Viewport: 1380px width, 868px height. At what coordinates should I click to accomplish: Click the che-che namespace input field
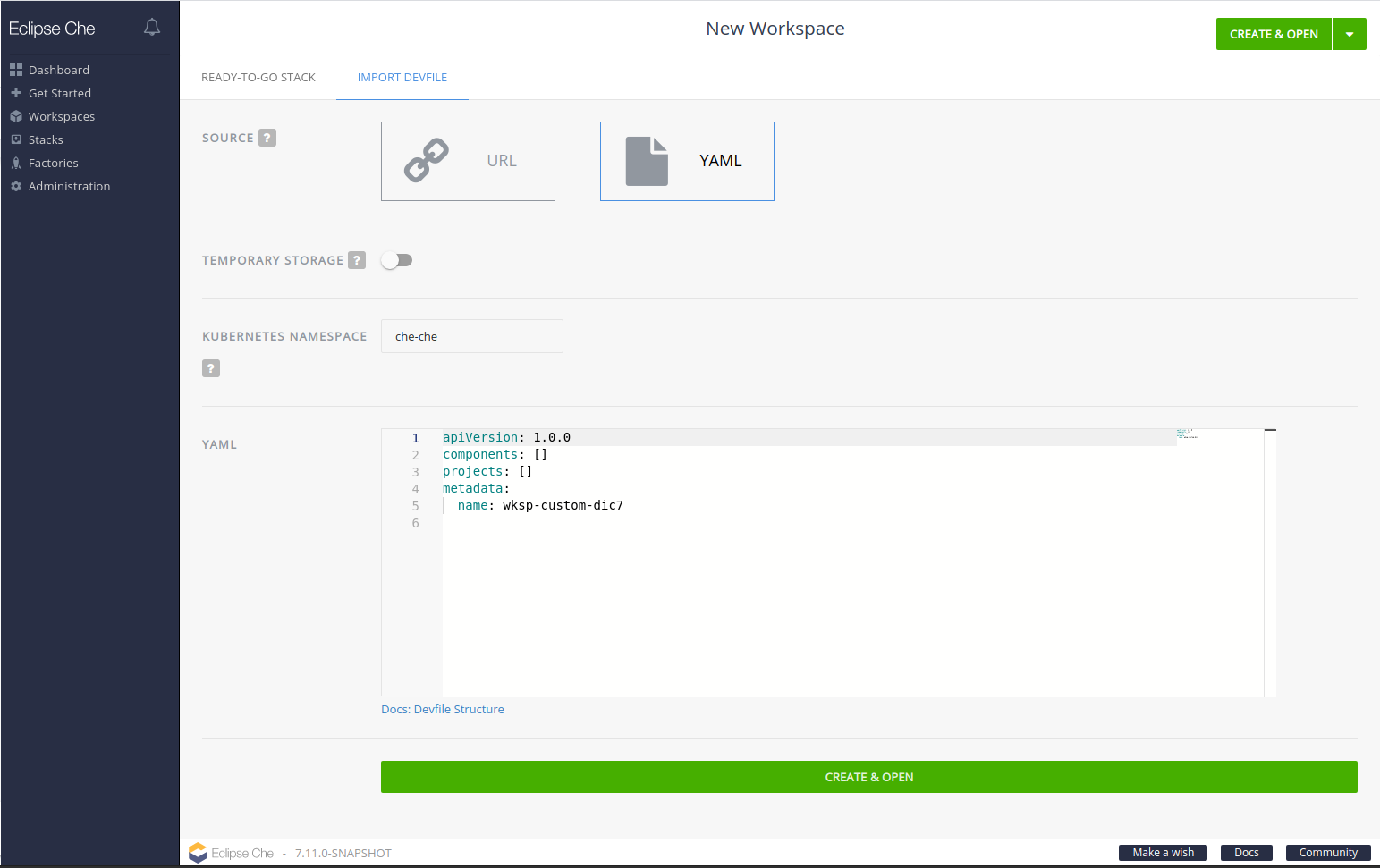(x=471, y=335)
